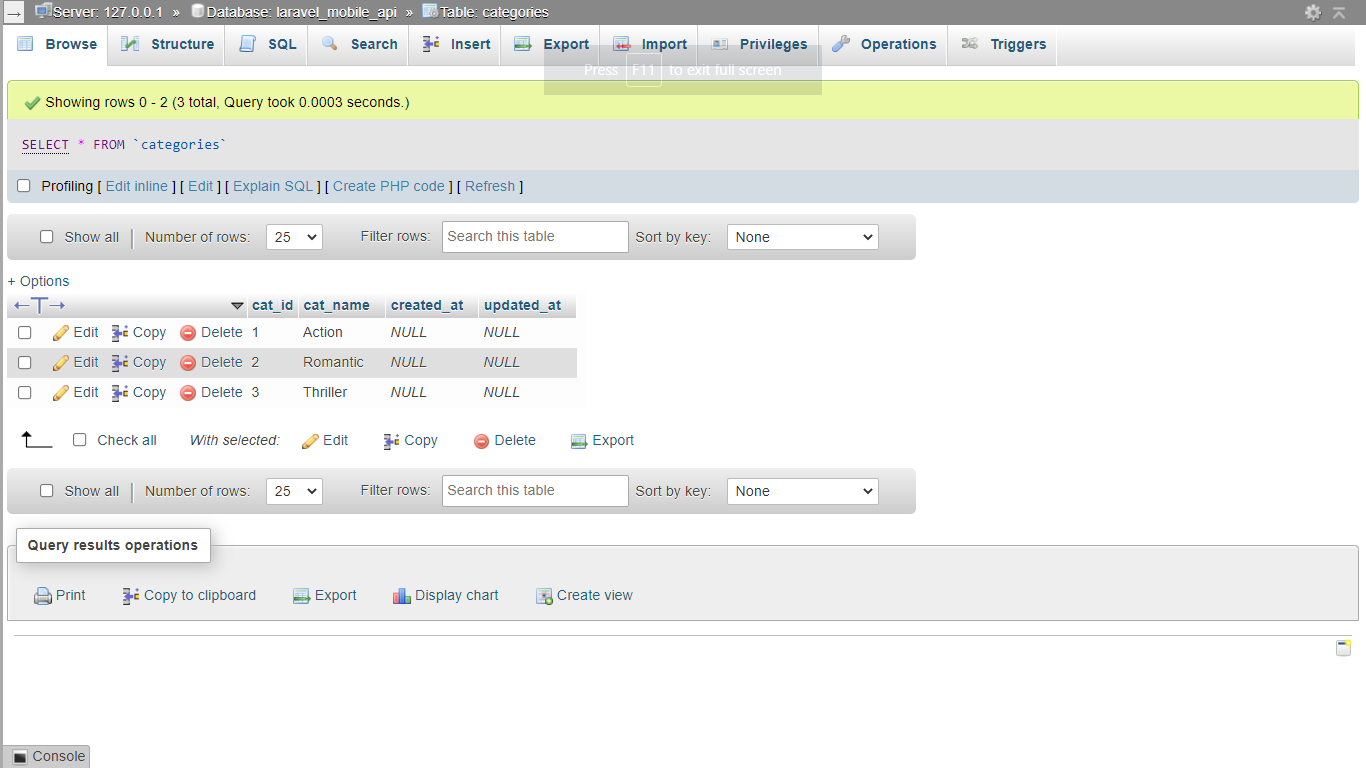Expand the + Options link
This screenshot has width=1366, height=768.
[x=39, y=281]
